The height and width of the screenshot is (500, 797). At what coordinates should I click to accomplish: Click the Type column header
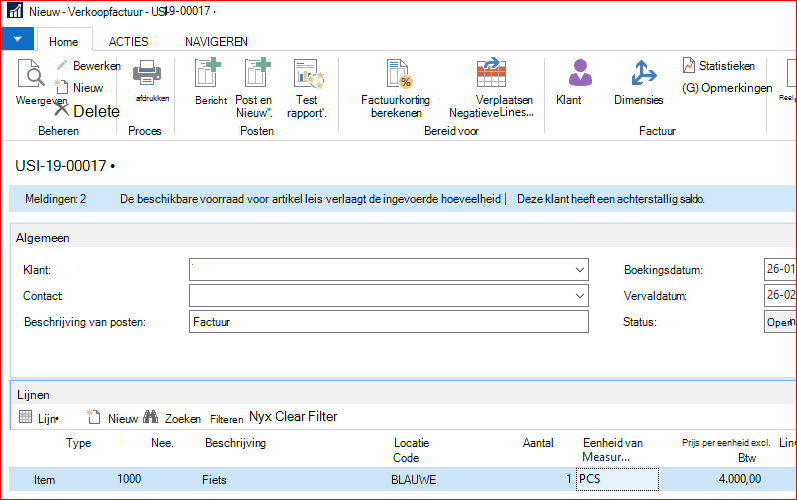click(78, 443)
